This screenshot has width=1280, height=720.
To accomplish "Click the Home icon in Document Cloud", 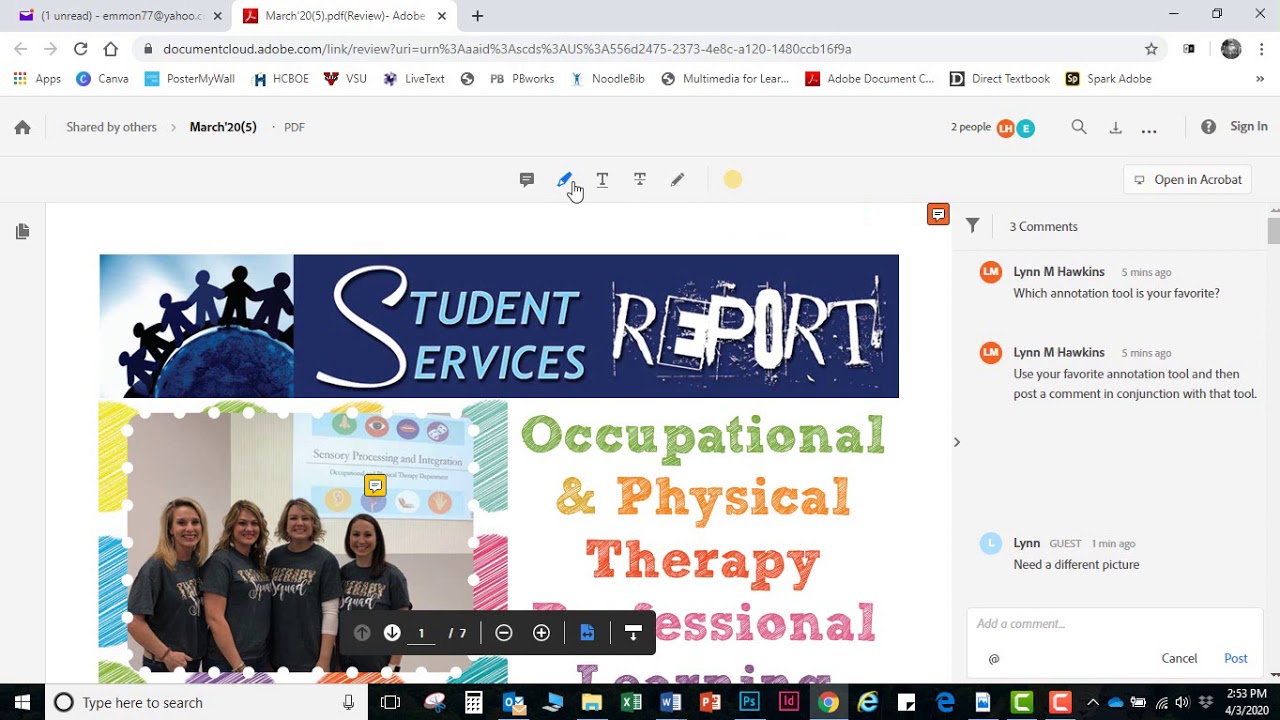I will pyautogui.click(x=22, y=127).
